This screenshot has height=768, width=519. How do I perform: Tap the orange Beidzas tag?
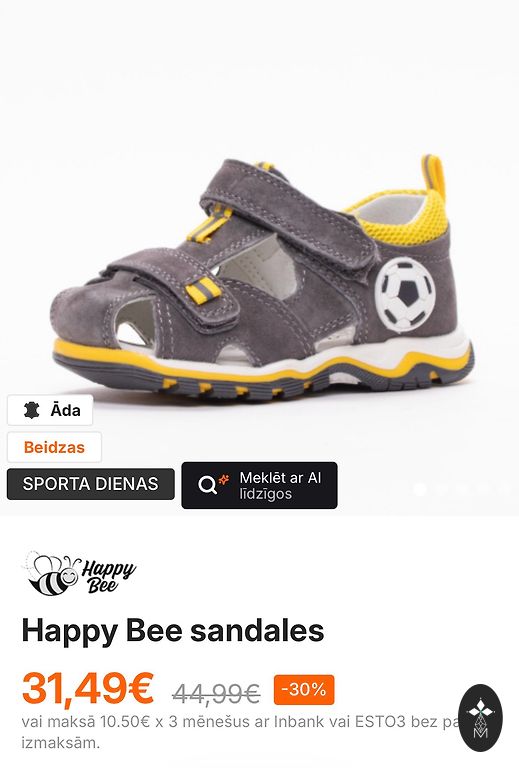coord(54,447)
